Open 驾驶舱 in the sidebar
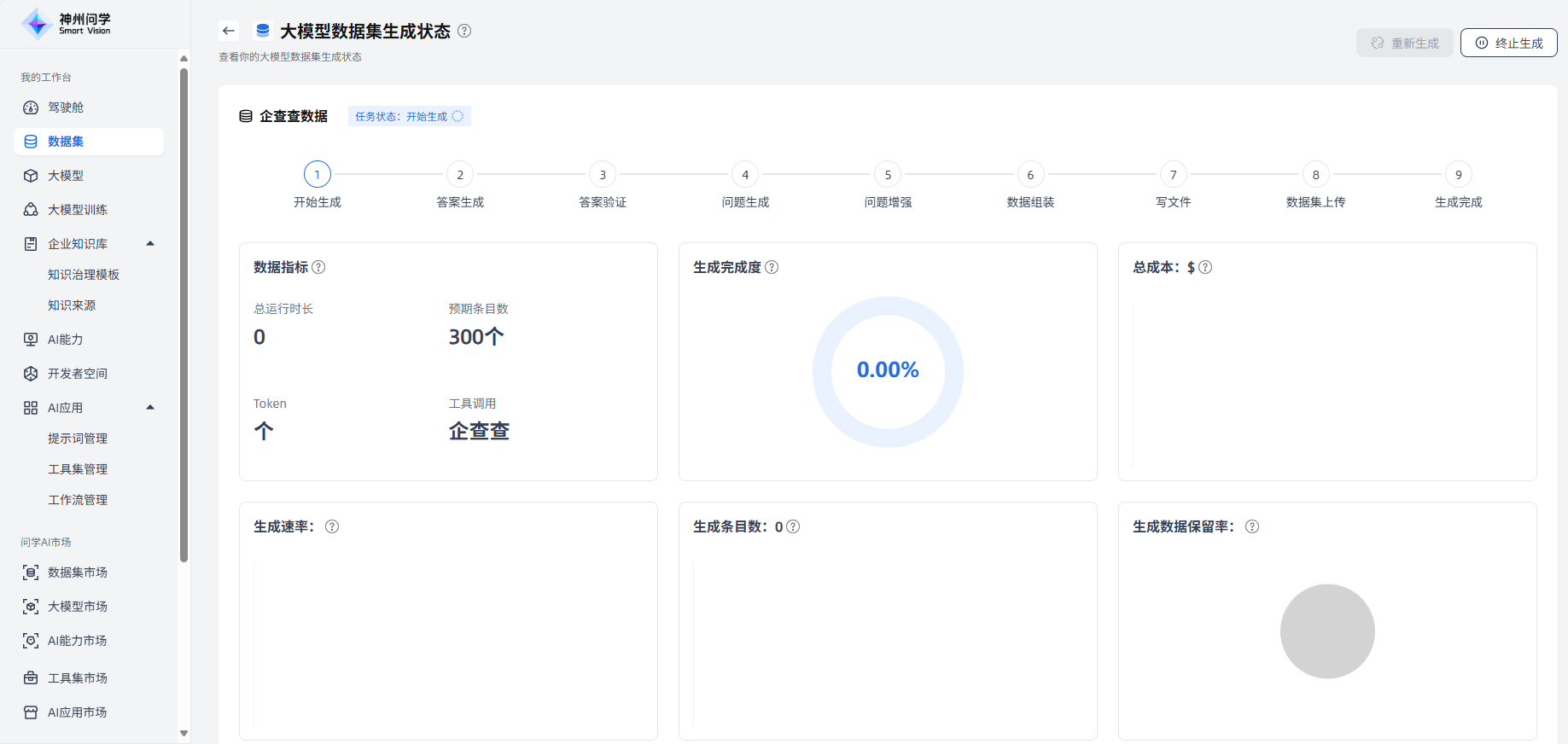The image size is (1568, 744). point(66,108)
